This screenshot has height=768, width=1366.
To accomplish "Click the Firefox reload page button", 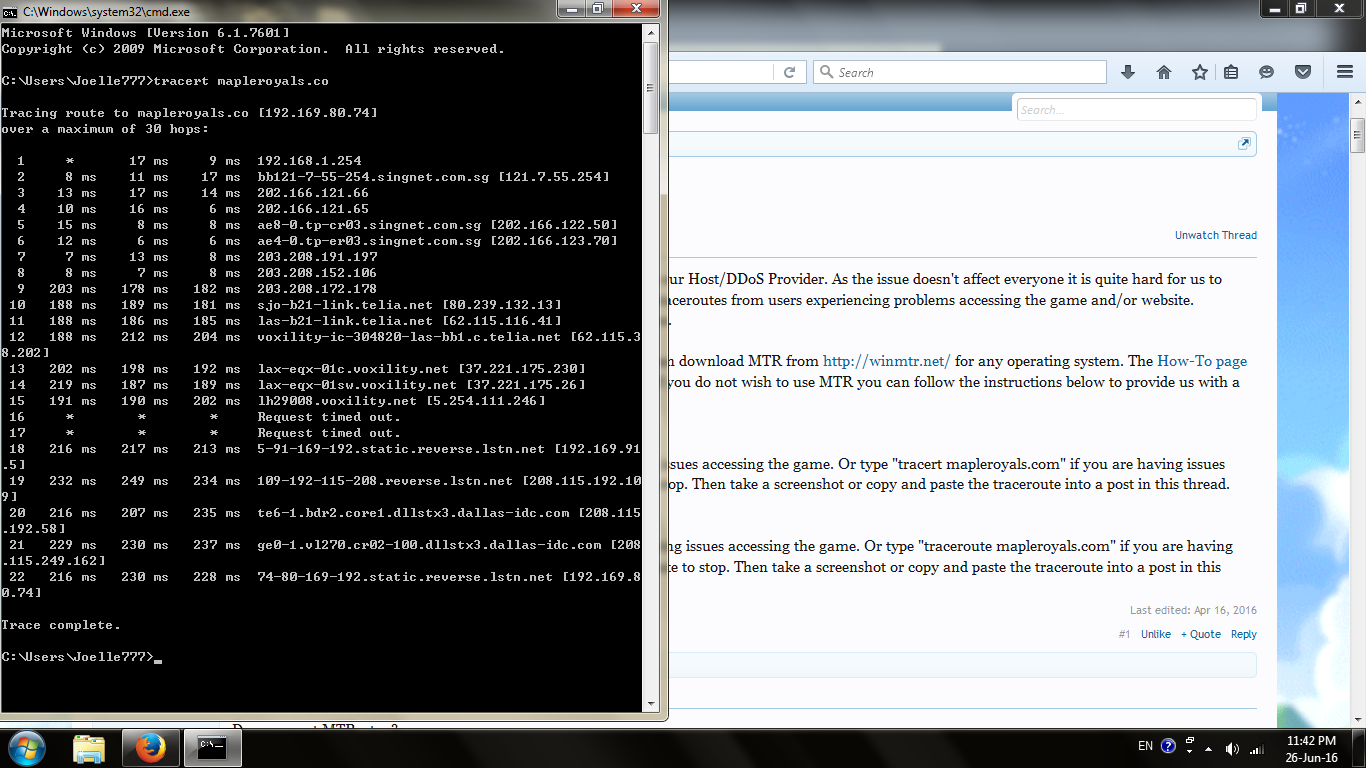I will click(x=789, y=72).
